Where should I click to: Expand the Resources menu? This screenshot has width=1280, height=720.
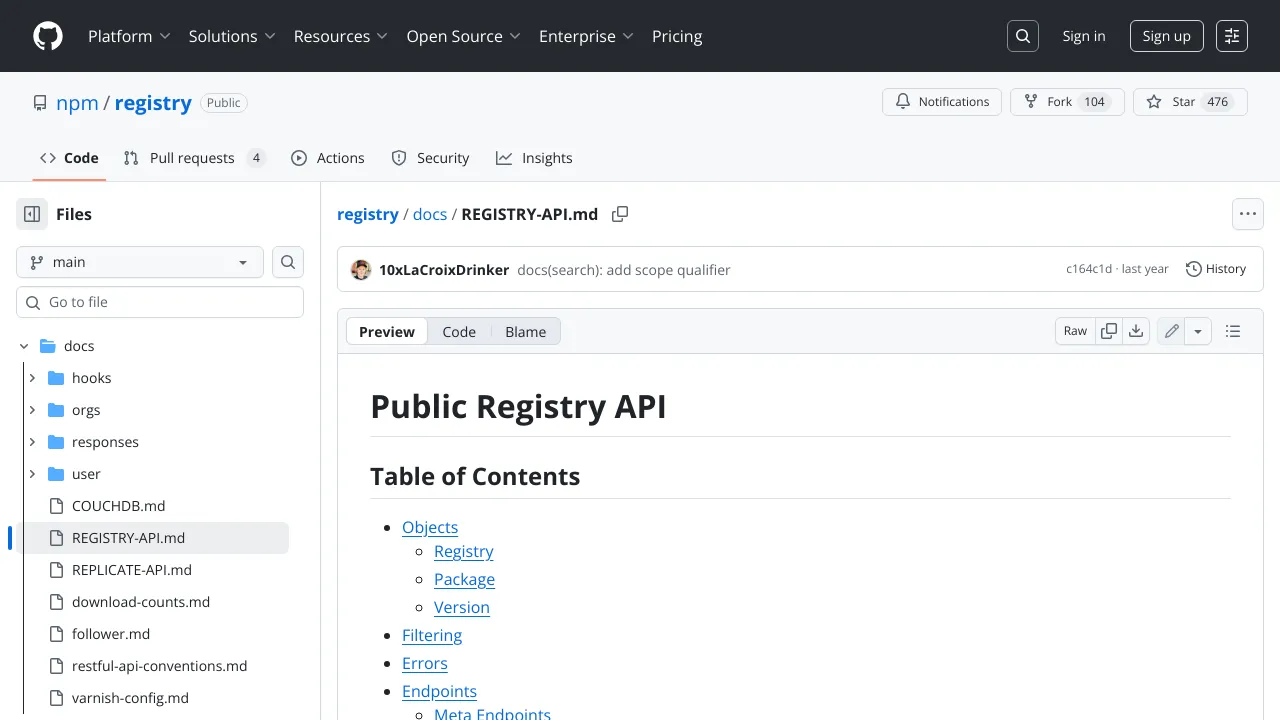[x=340, y=36]
